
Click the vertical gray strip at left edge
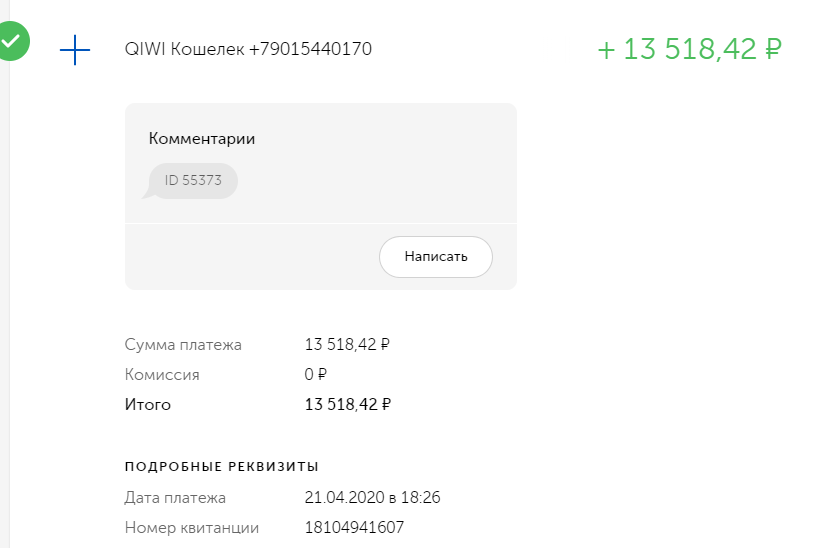tap(5, 300)
